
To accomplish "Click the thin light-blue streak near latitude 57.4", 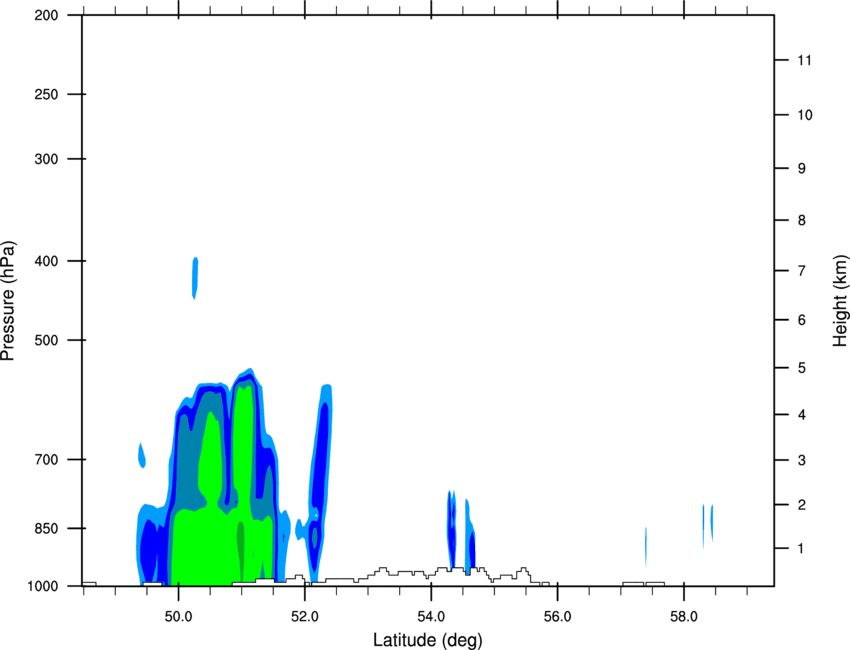I will (646, 546).
